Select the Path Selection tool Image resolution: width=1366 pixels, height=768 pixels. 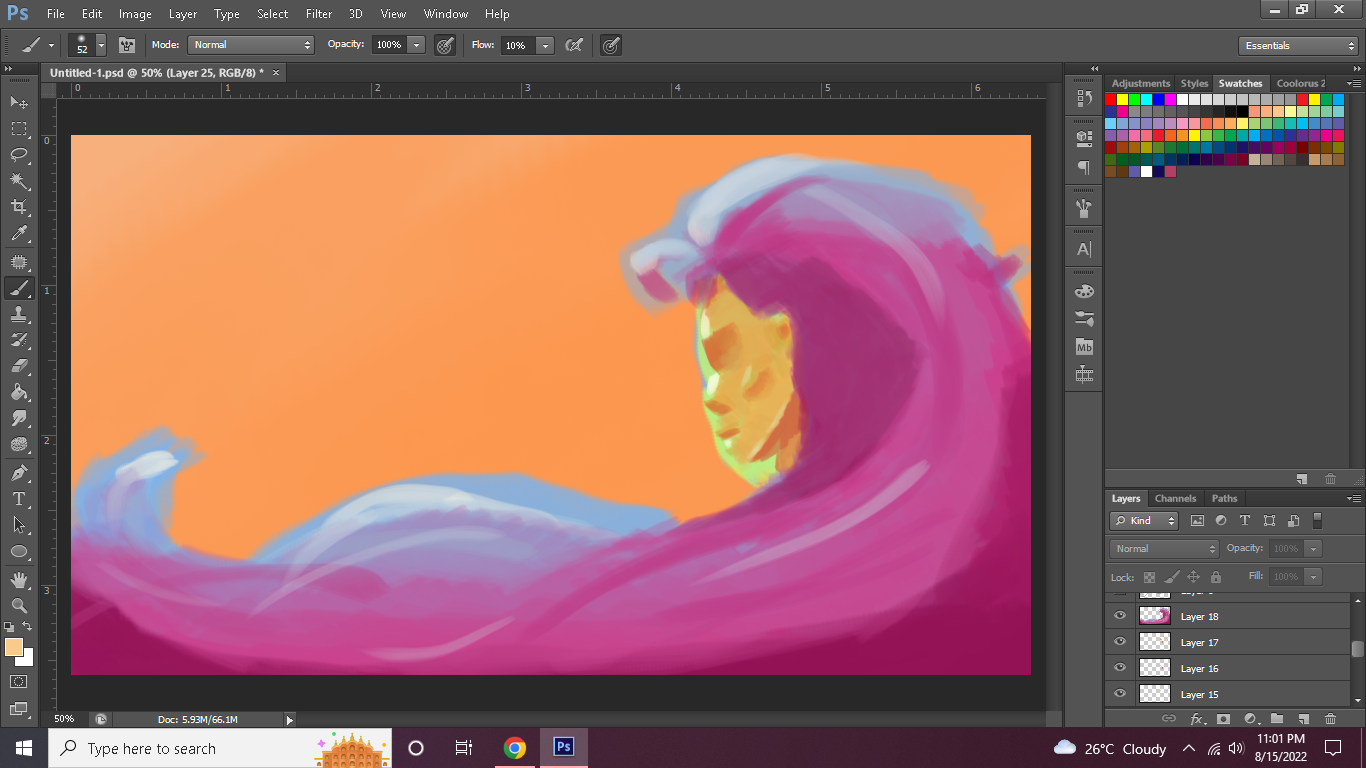(x=19, y=524)
